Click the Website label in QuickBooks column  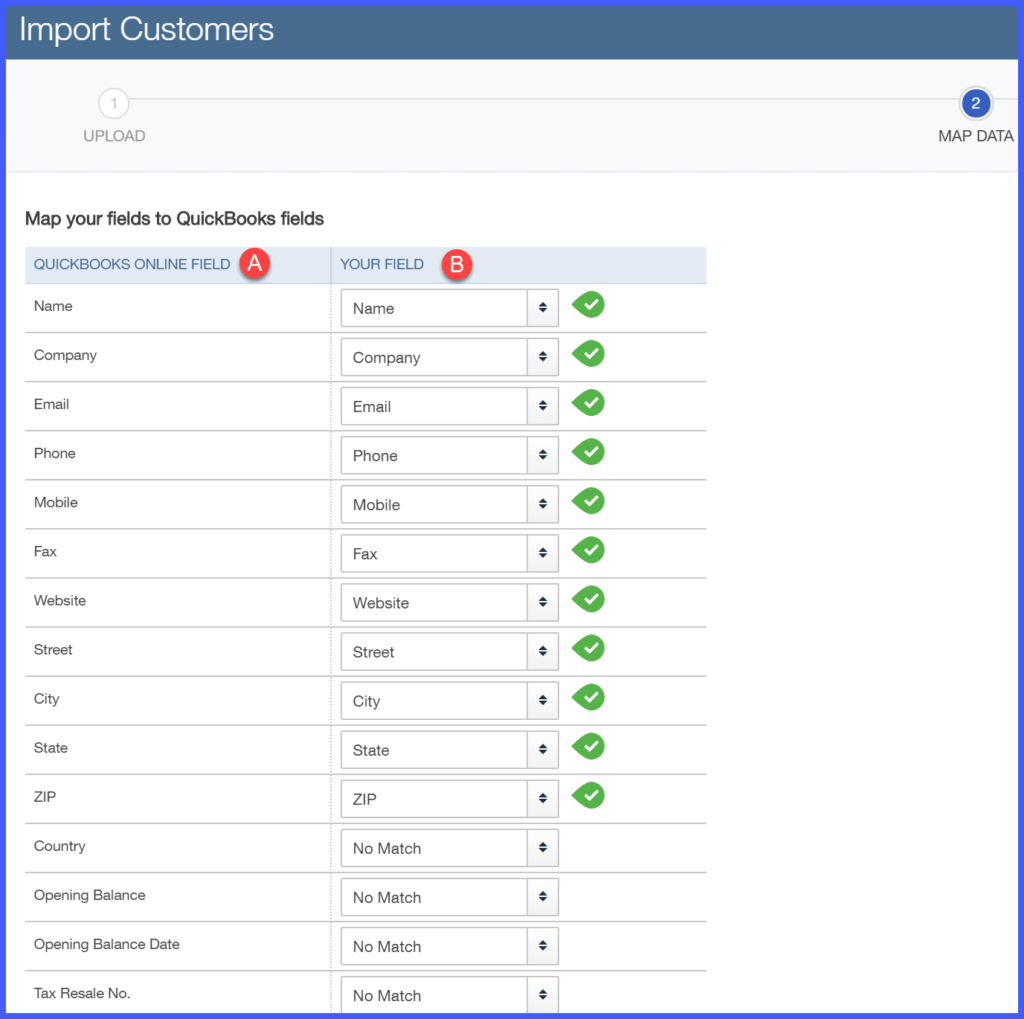tap(60, 600)
